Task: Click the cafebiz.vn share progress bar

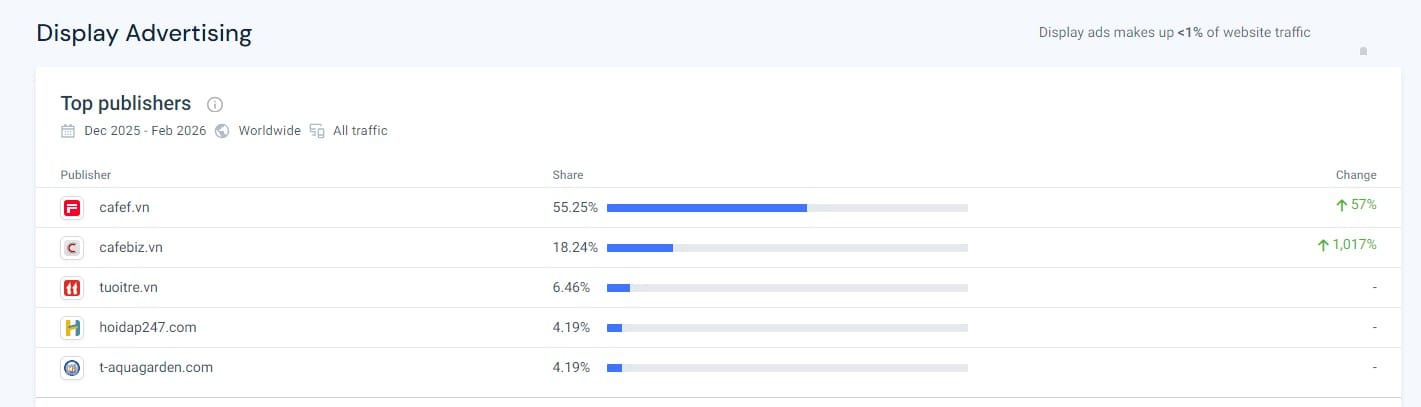Action: coord(786,248)
